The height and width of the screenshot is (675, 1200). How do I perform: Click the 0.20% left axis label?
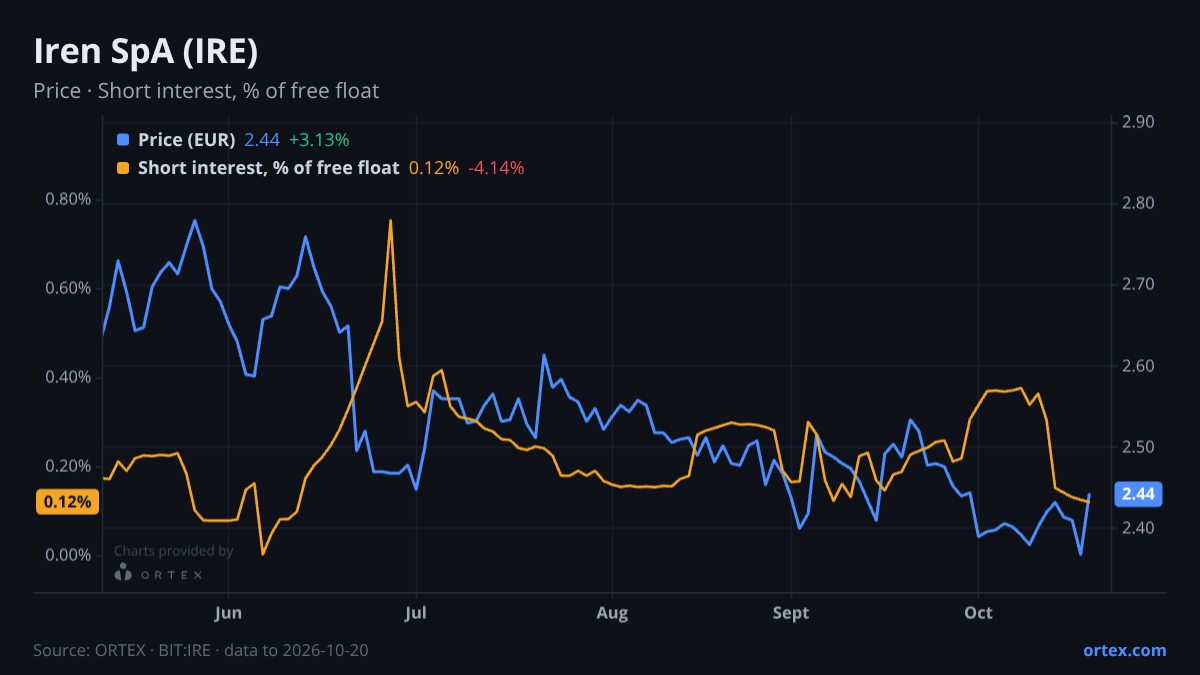[68, 466]
